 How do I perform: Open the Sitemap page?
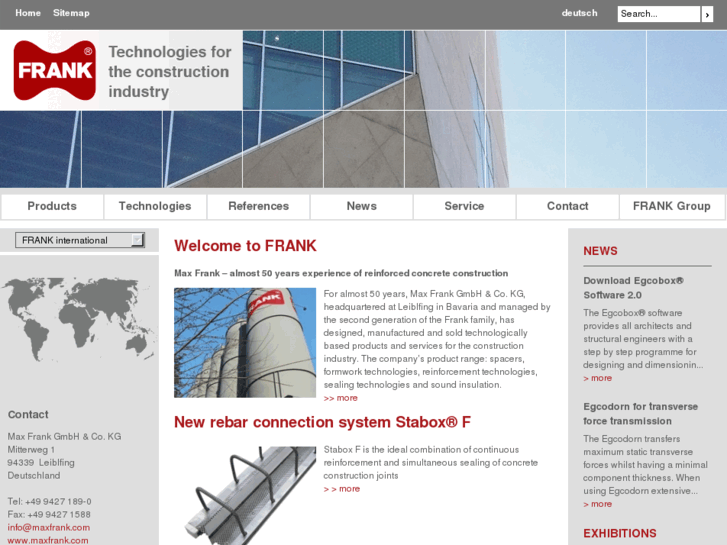click(71, 13)
